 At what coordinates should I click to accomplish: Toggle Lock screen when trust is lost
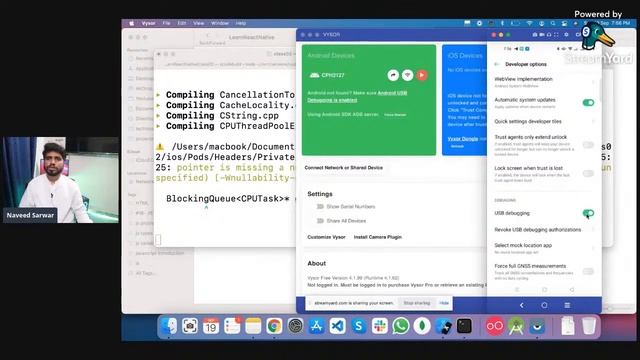coord(588,173)
